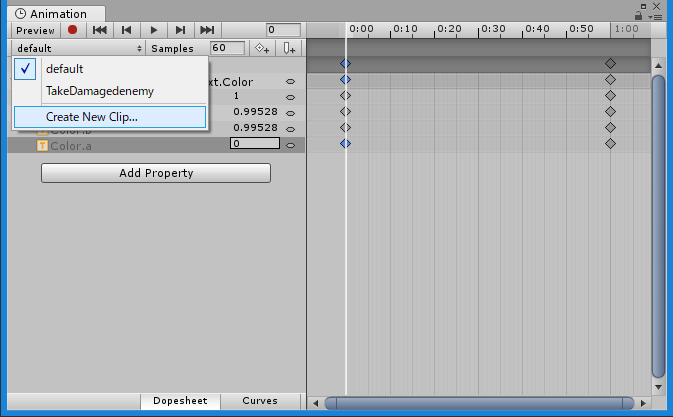Screen dimensions: 673x417
Task: Maximize the Animation window
Action: click(643, 6)
